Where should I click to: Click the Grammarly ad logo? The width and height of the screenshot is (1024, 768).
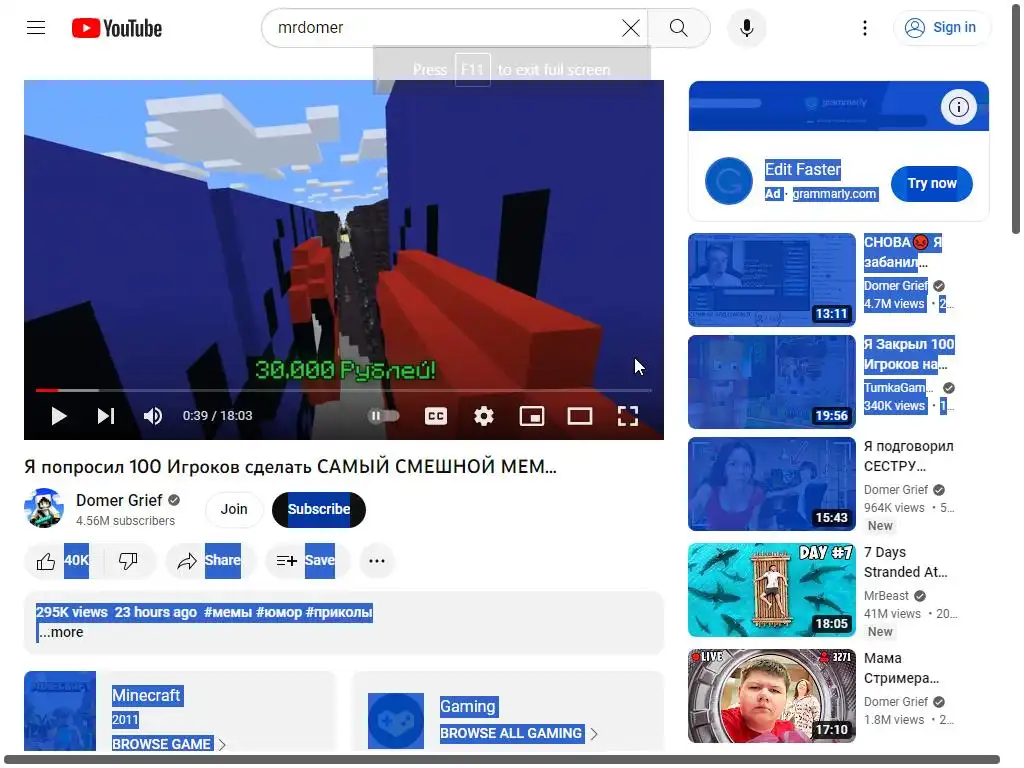tap(729, 181)
